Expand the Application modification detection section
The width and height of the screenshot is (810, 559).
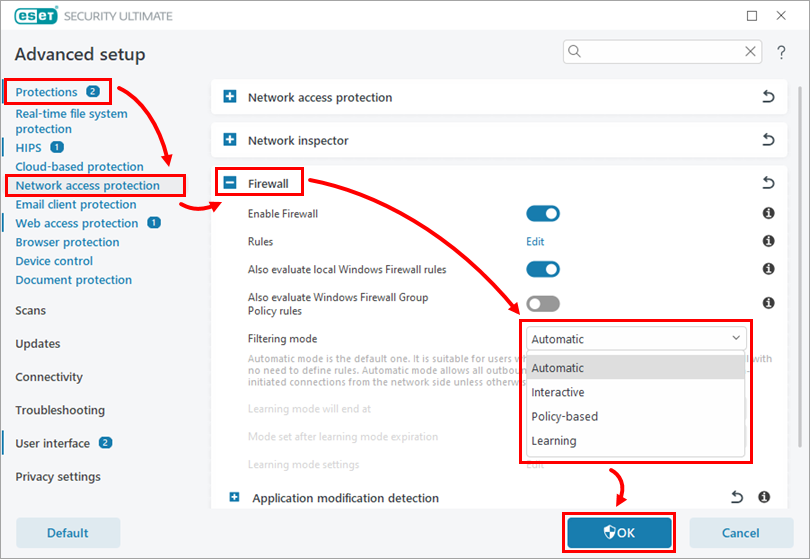point(234,498)
